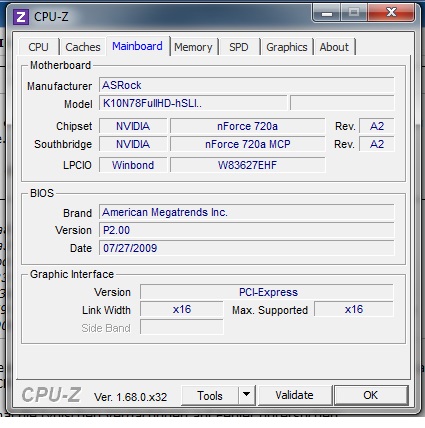Click the empty field next to Model

(342, 103)
